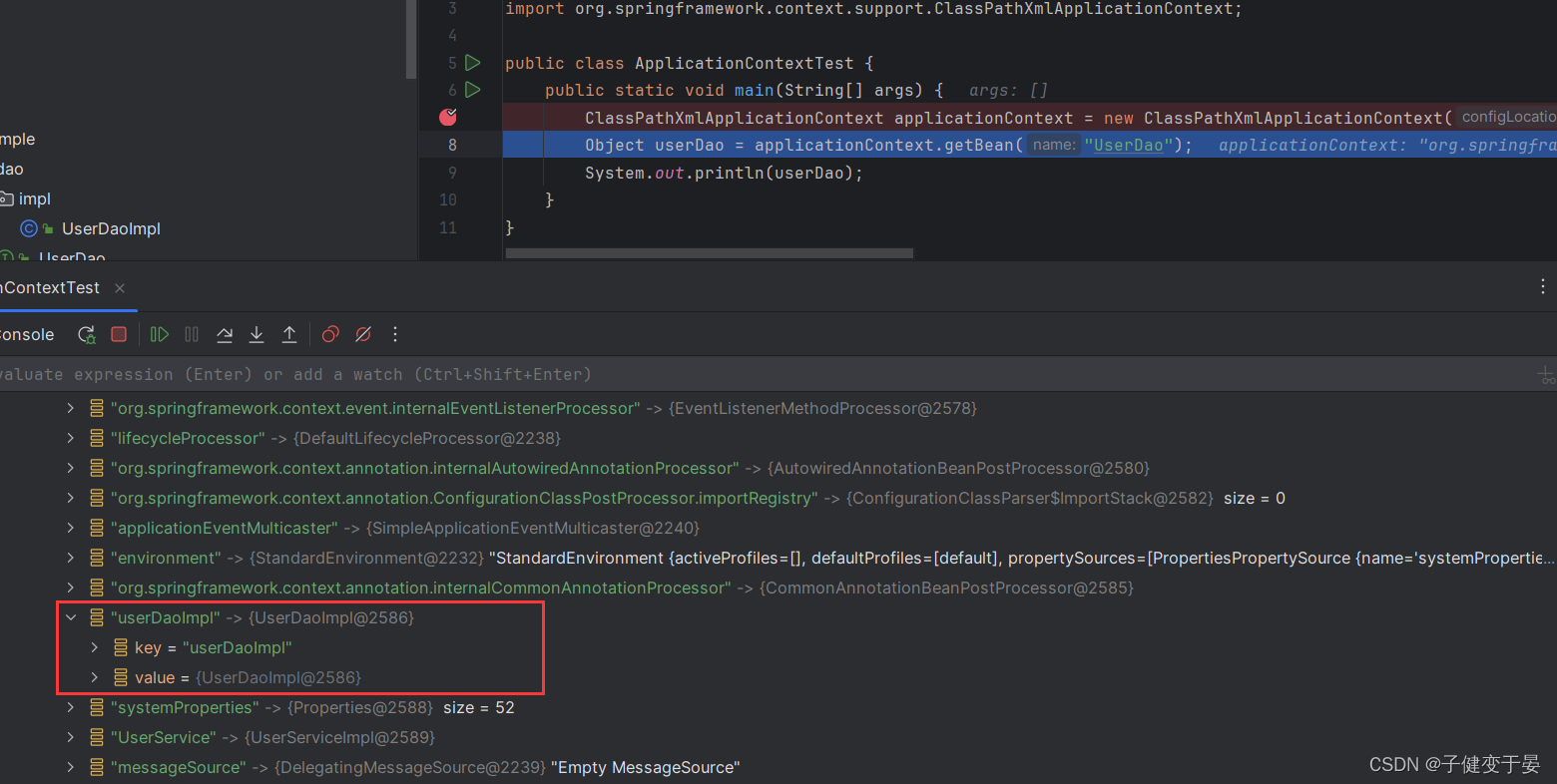
Task: Expand the key = "userDaoImpl" node
Action: click(x=94, y=647)
